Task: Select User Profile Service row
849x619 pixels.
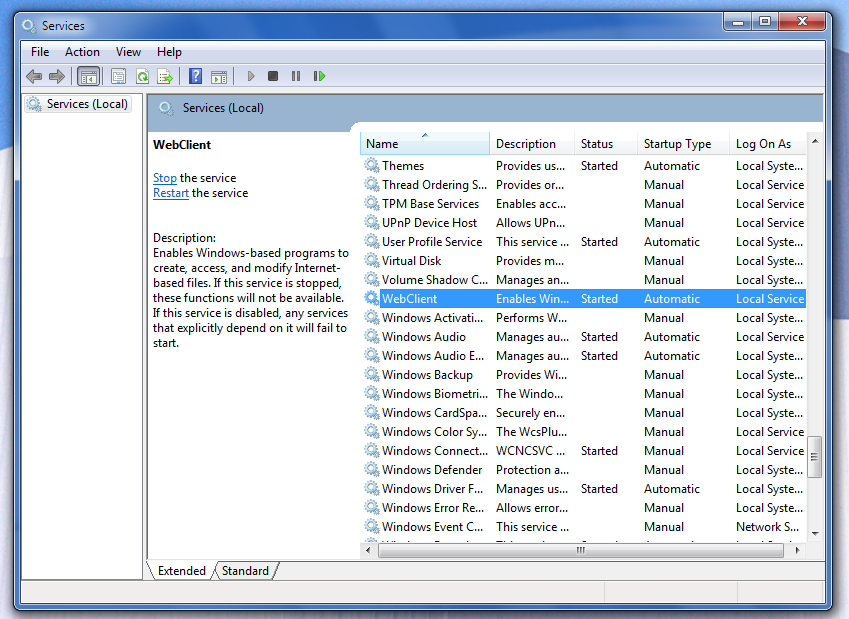Action: pos(584,242)
